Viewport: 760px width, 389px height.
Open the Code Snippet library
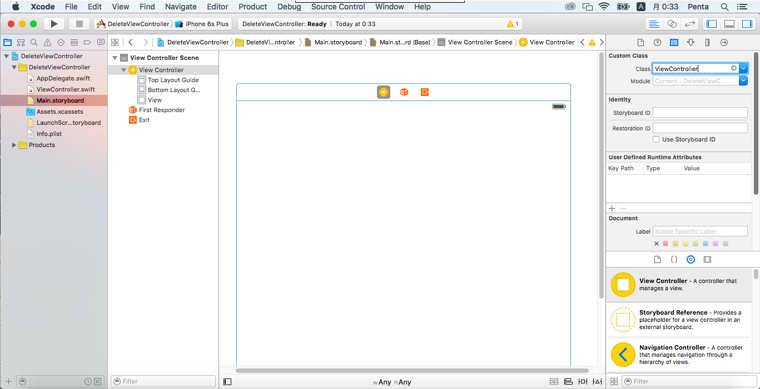674,260
